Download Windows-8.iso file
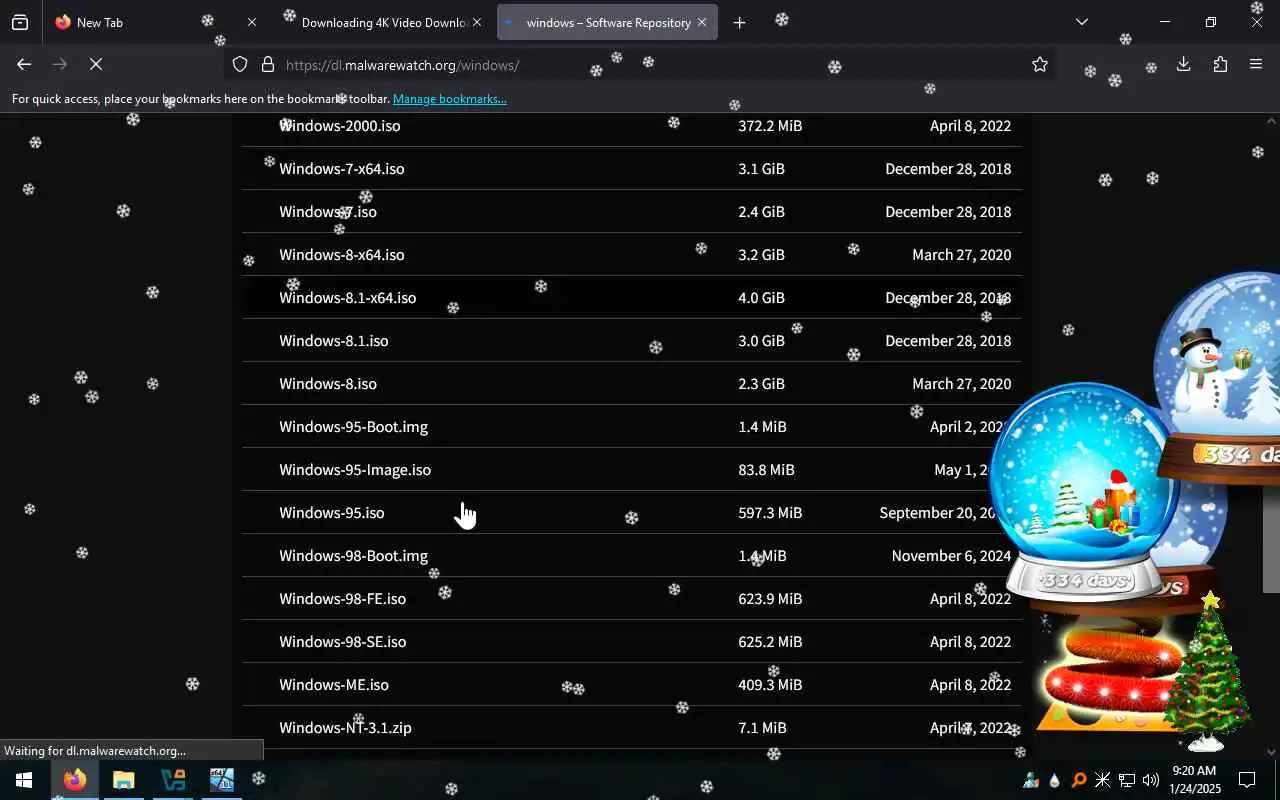1280x800 pixels. pos(328,384)
